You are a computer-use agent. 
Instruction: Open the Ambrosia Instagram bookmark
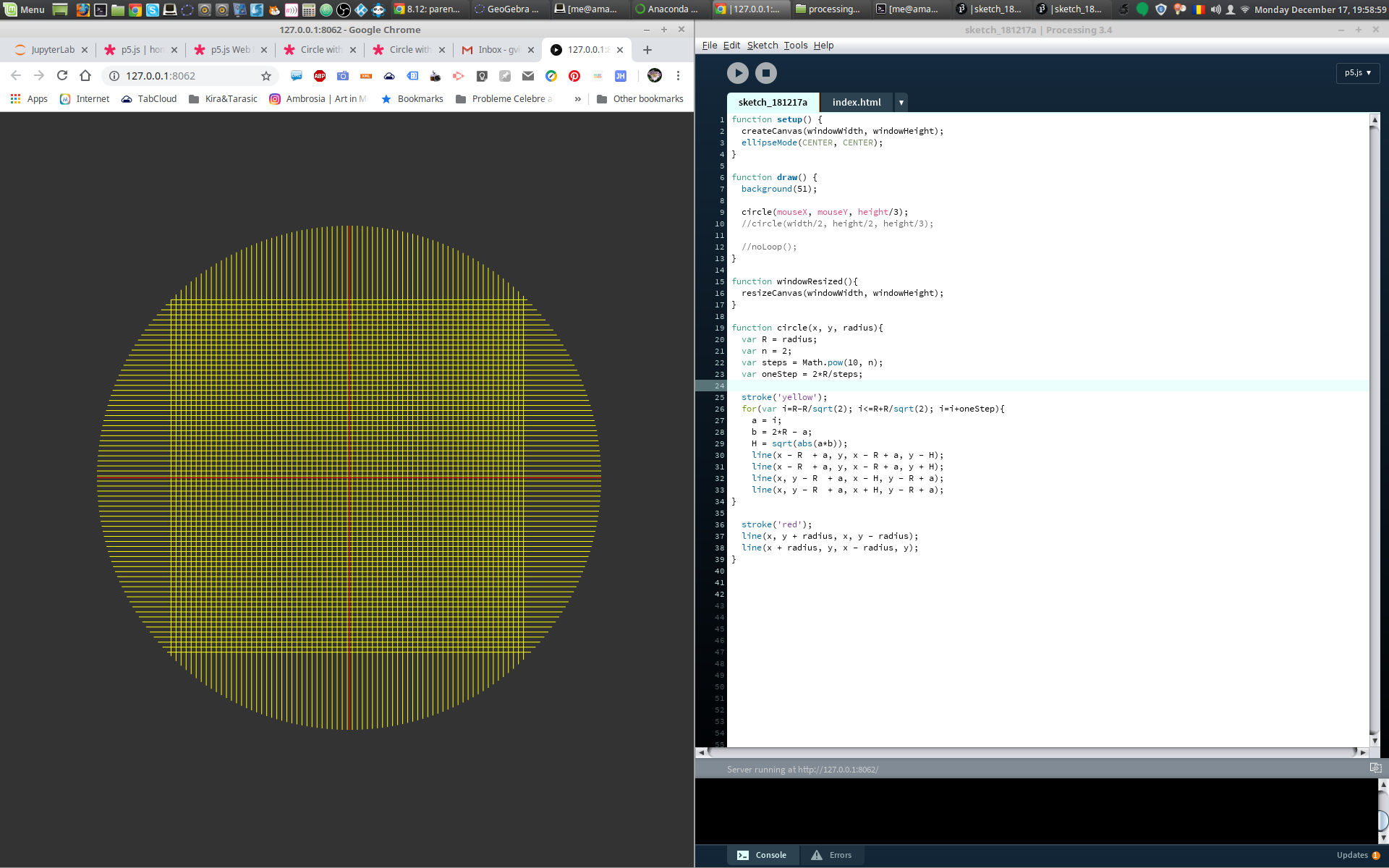(x=318, y=99)
